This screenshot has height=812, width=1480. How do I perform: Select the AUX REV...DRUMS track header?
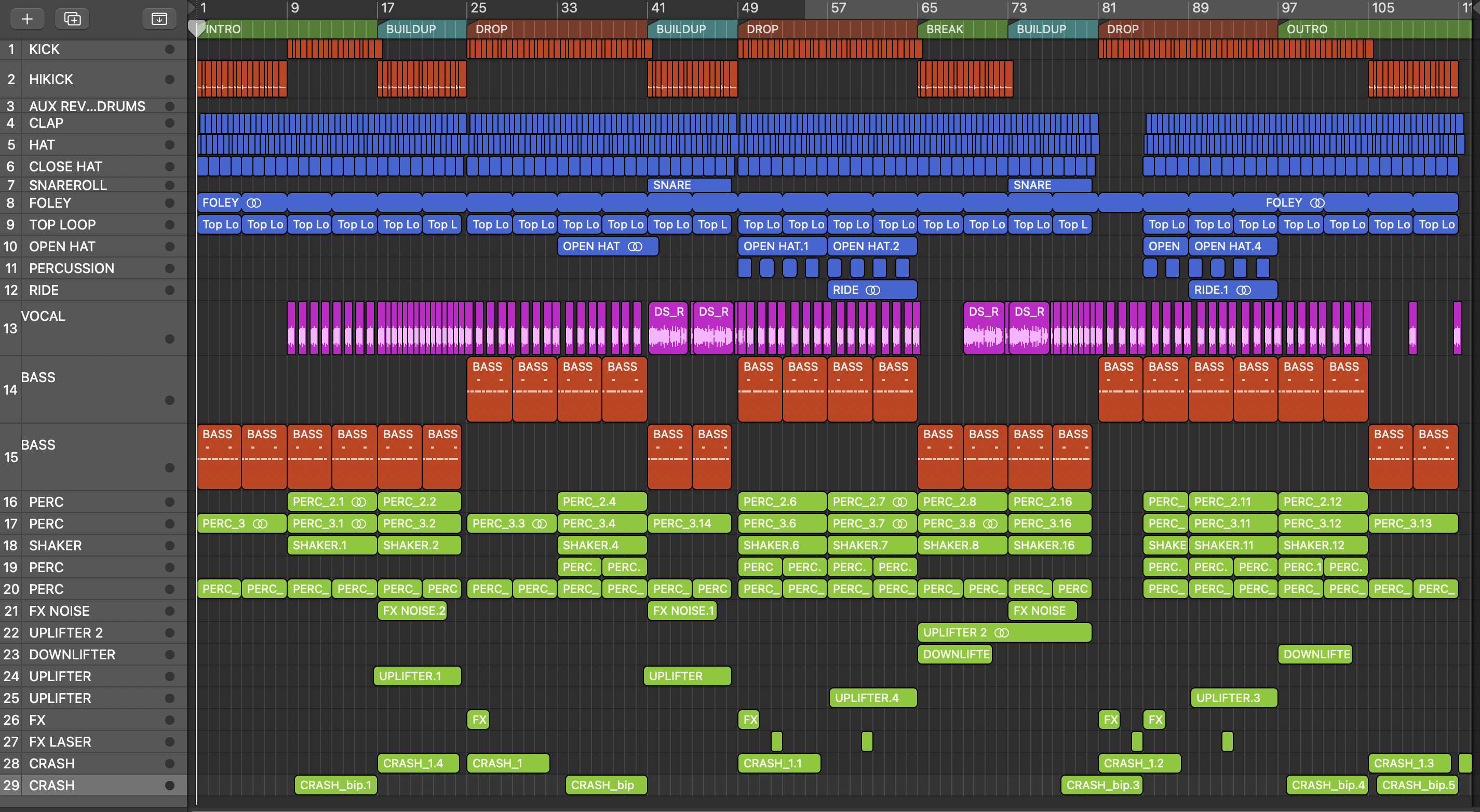(x=93, y=106)
